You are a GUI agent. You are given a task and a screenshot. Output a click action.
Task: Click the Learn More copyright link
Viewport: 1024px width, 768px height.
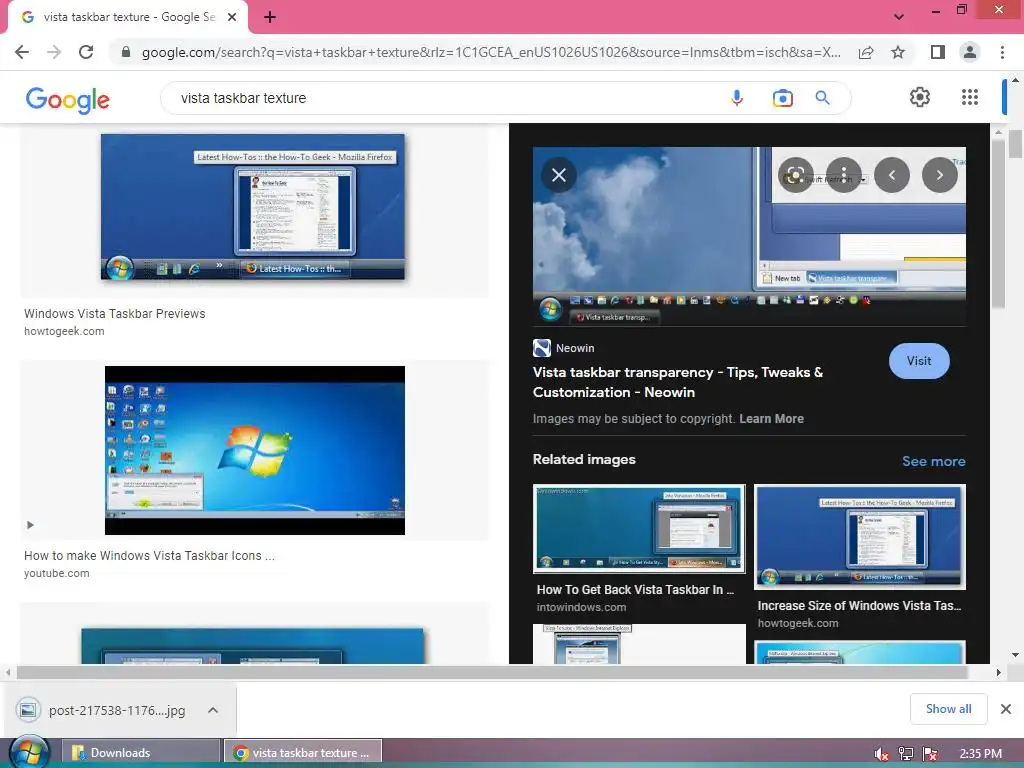pos(771,419)
